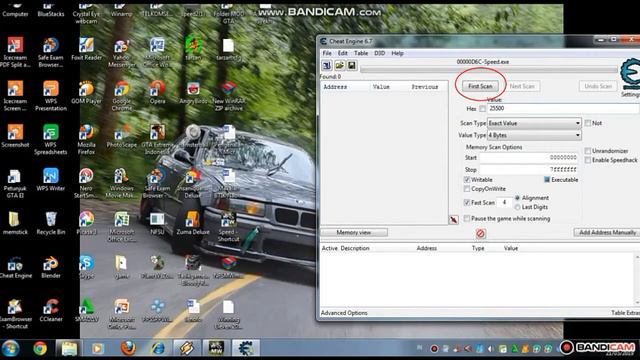Enable Unrandomizer checkbox

point(588,151)
